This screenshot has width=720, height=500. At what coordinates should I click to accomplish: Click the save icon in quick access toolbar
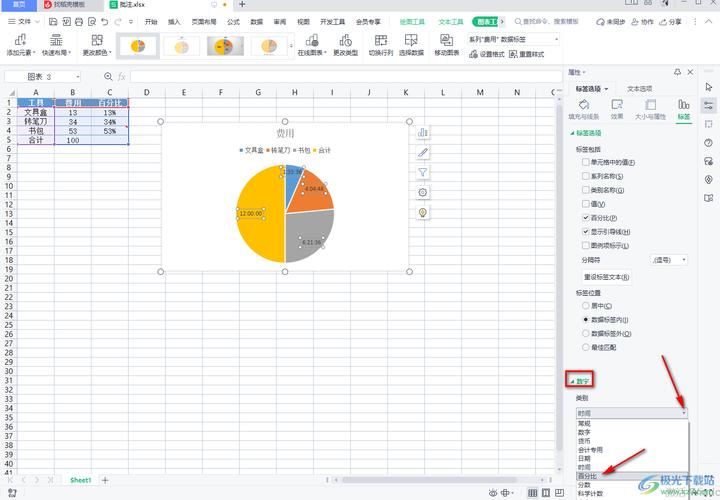[x=53, y=22]
